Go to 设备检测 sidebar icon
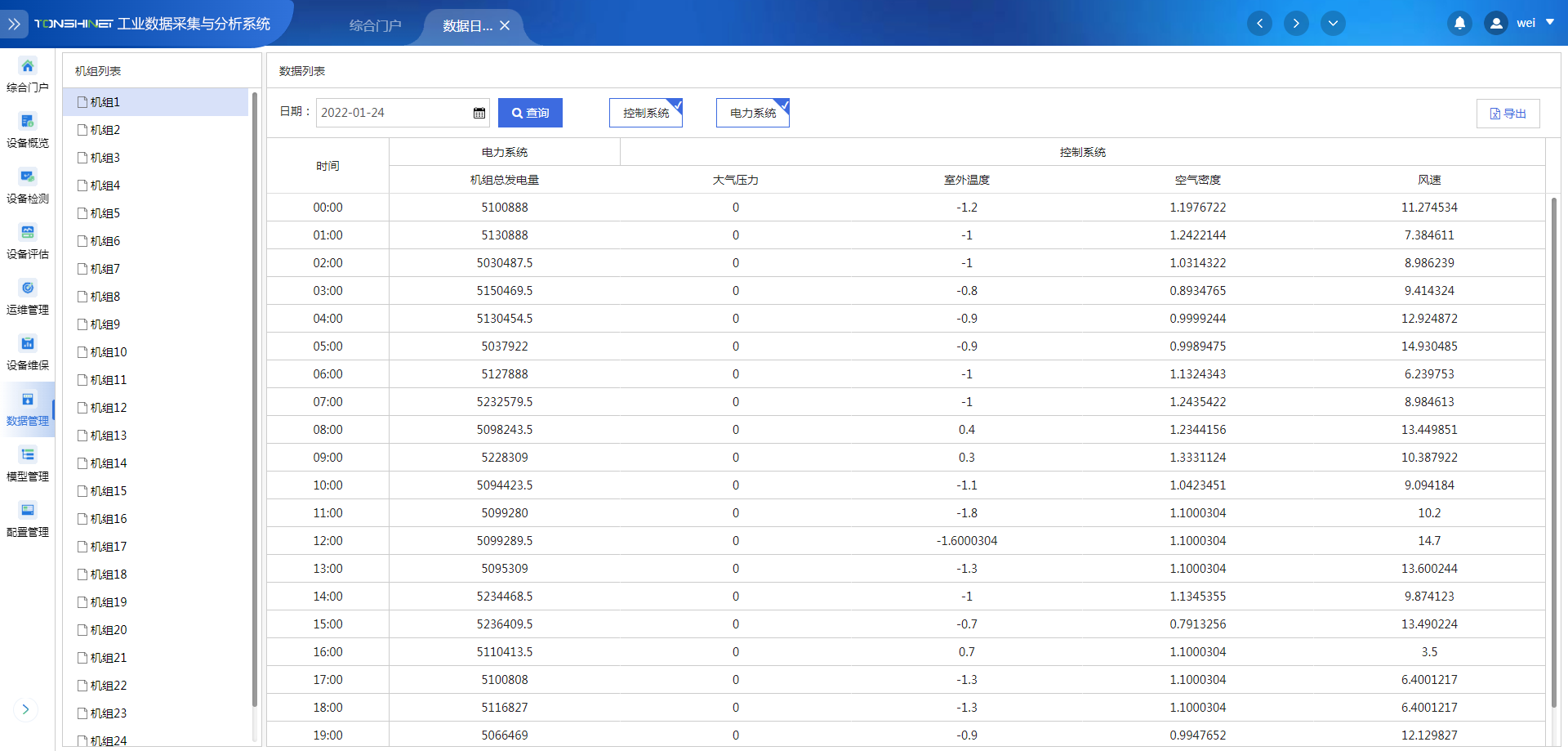 (28, 177)
